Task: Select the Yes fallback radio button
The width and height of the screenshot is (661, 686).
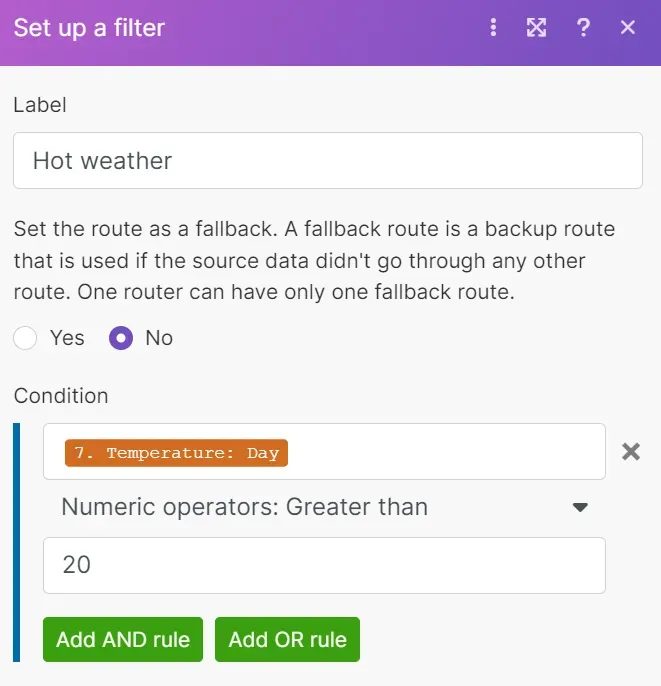Action: point(25,338)
